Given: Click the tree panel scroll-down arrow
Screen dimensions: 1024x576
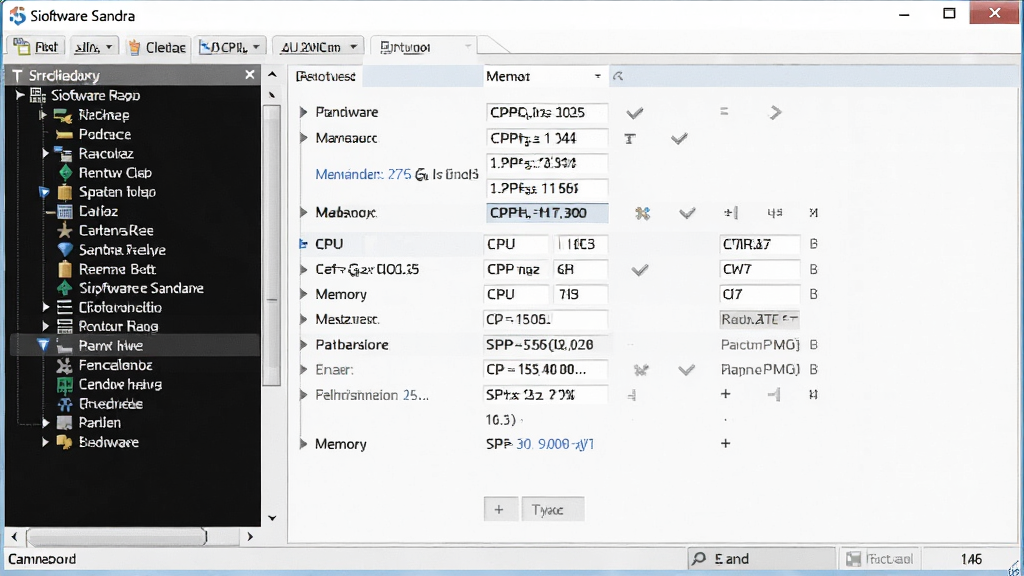Looking at the screenshot, I should [272, 518].
